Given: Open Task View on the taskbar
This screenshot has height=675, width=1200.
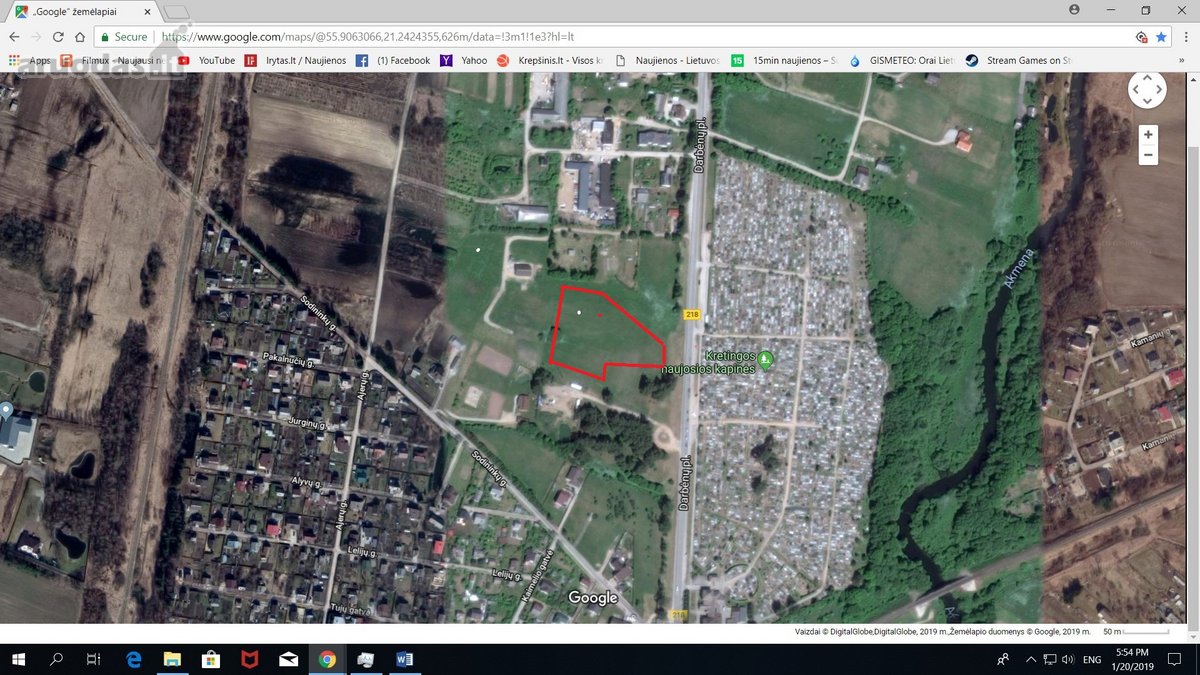Looking at the screenshot, I should click(x=94, y=659).
